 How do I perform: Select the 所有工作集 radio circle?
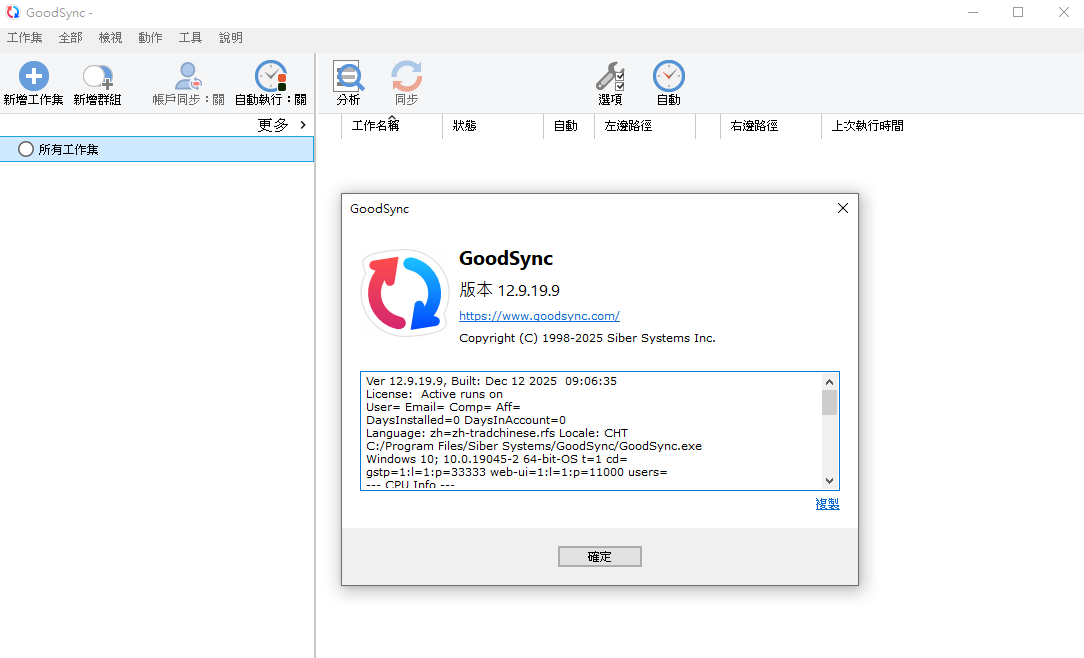[x=26, y=149]
